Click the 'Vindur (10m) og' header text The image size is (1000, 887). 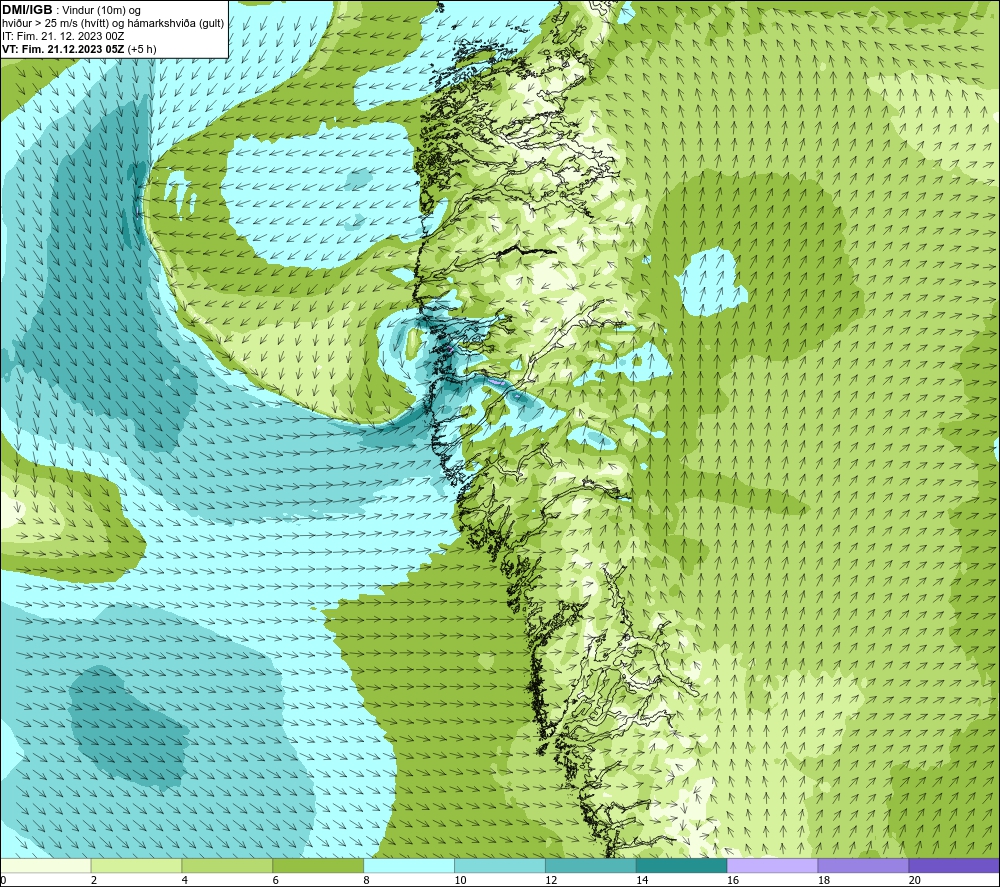tap(102, 10)
